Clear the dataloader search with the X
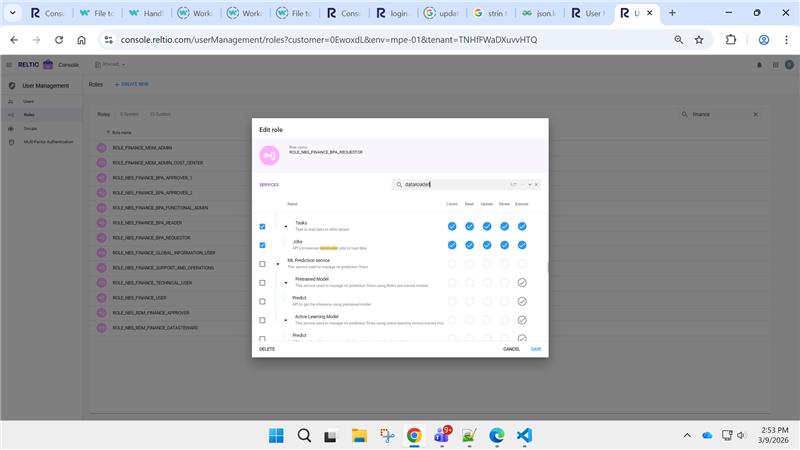 (536, 185)
